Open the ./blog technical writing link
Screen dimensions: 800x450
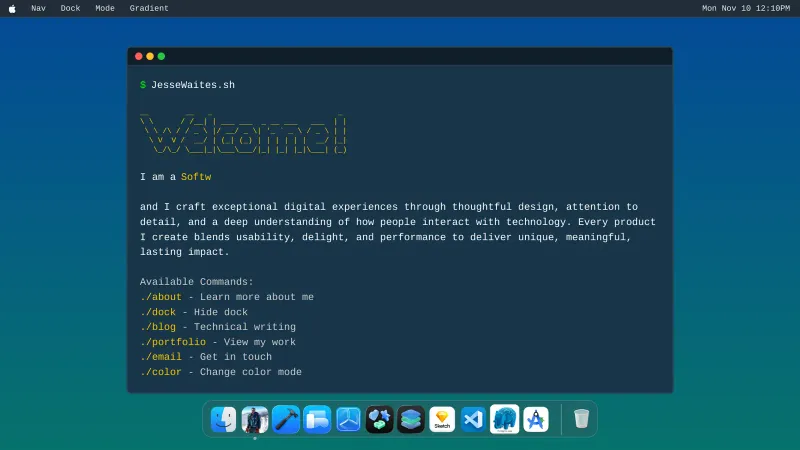coord(158,327)
